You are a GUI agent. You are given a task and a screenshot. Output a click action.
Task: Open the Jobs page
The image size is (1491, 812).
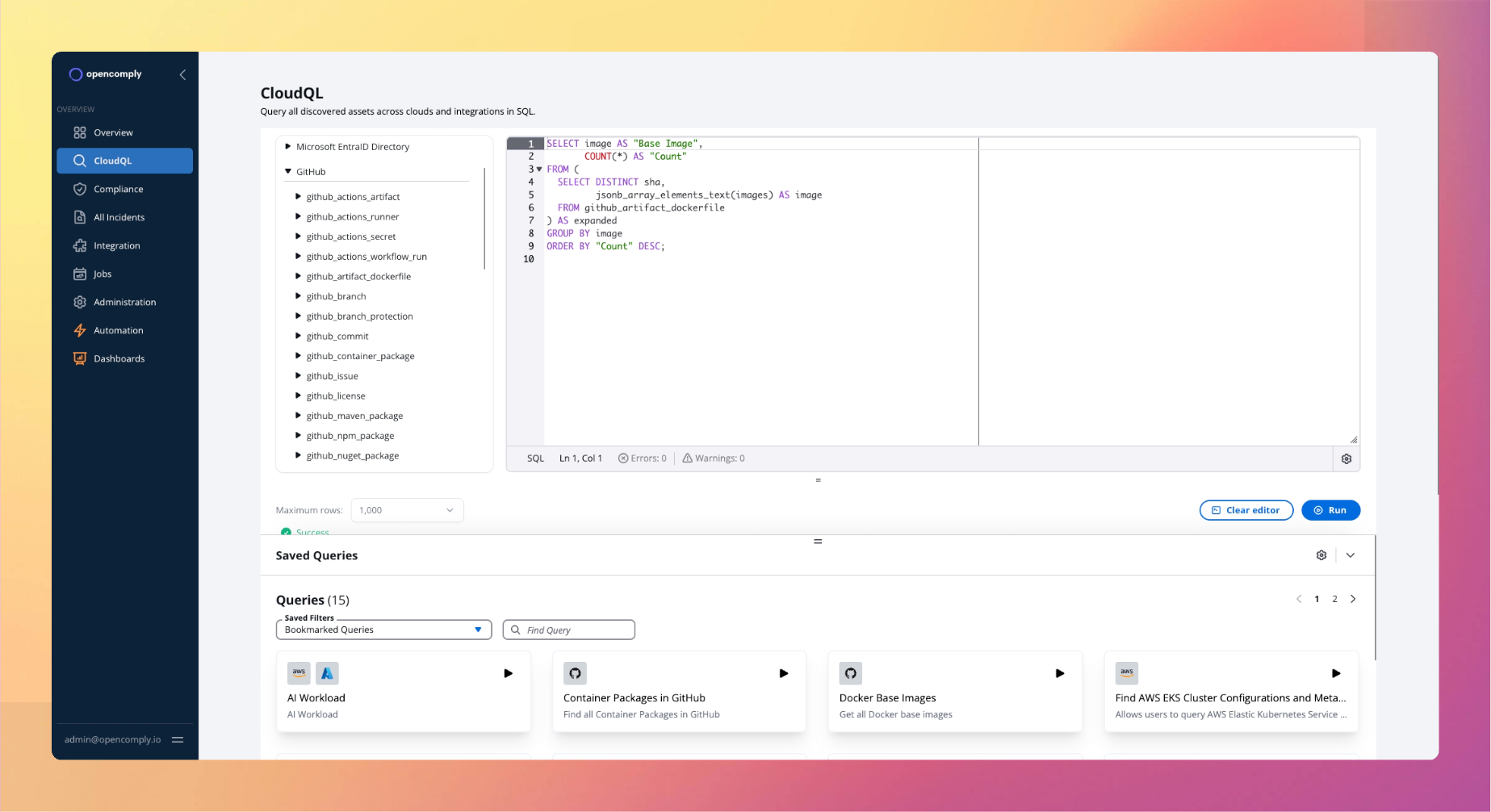[x=124, y=274]
